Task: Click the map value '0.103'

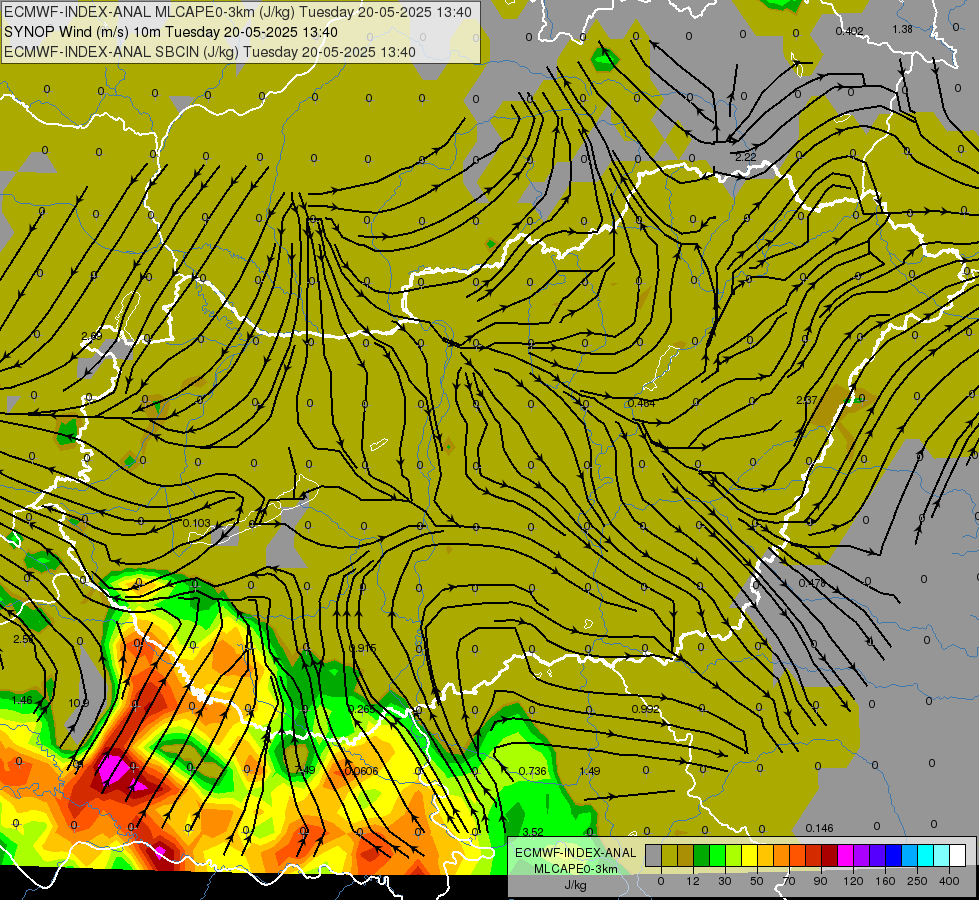Action: (197, 523)
